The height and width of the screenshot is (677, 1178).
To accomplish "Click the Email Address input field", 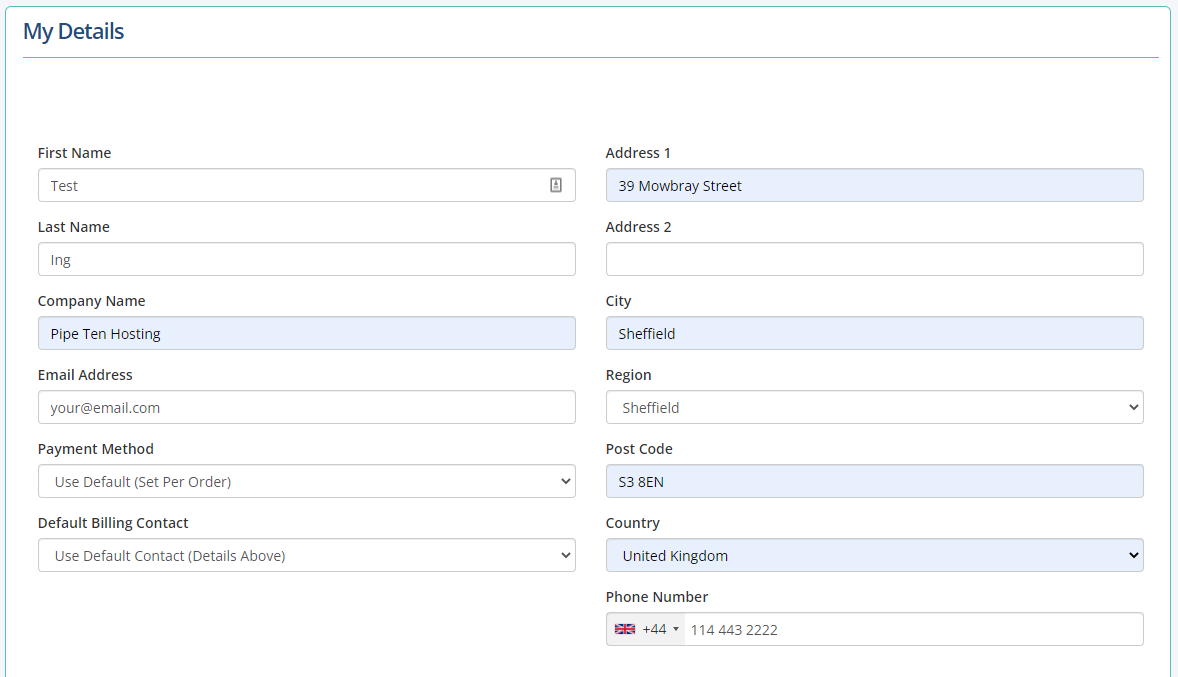I will coord(306,407).
